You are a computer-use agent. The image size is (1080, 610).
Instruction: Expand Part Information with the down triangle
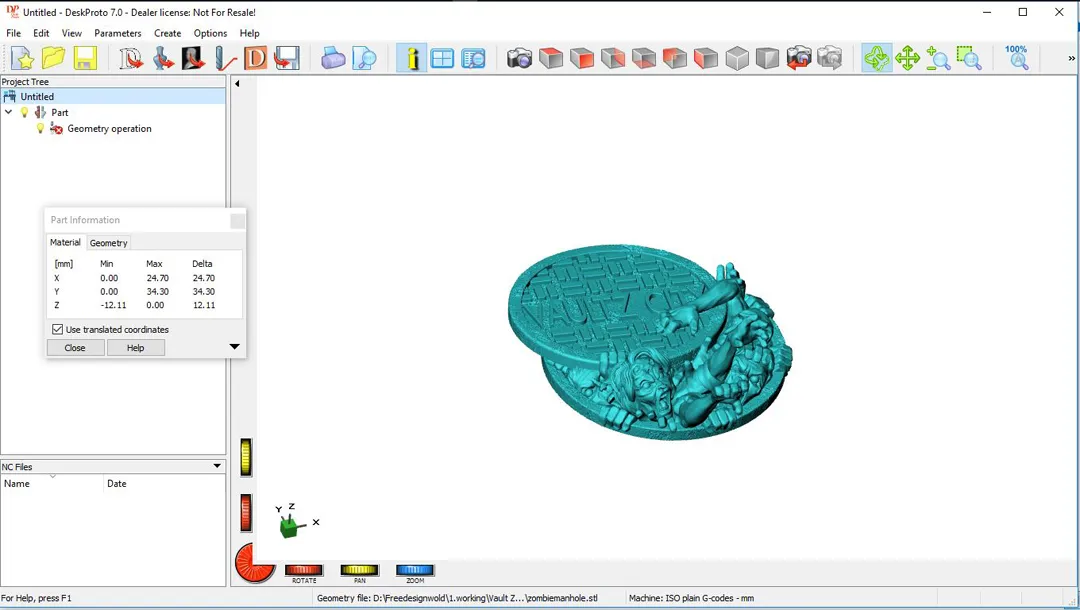pos(234,346)
